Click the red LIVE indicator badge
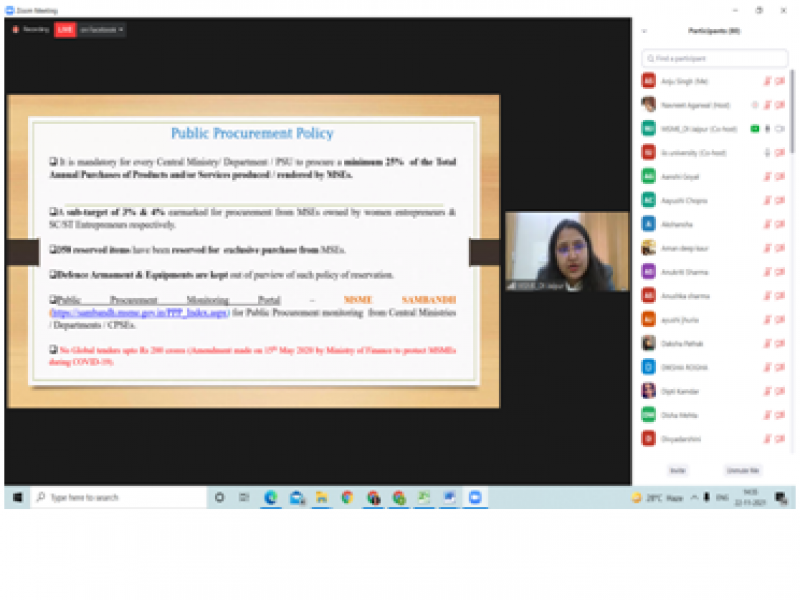 tap(64, 30)
